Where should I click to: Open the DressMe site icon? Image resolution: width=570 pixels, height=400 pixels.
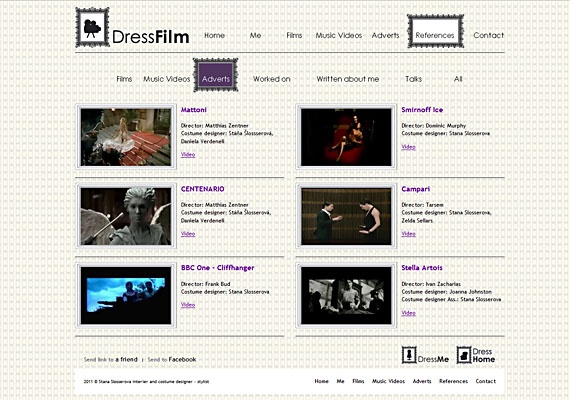coord(409,355)
